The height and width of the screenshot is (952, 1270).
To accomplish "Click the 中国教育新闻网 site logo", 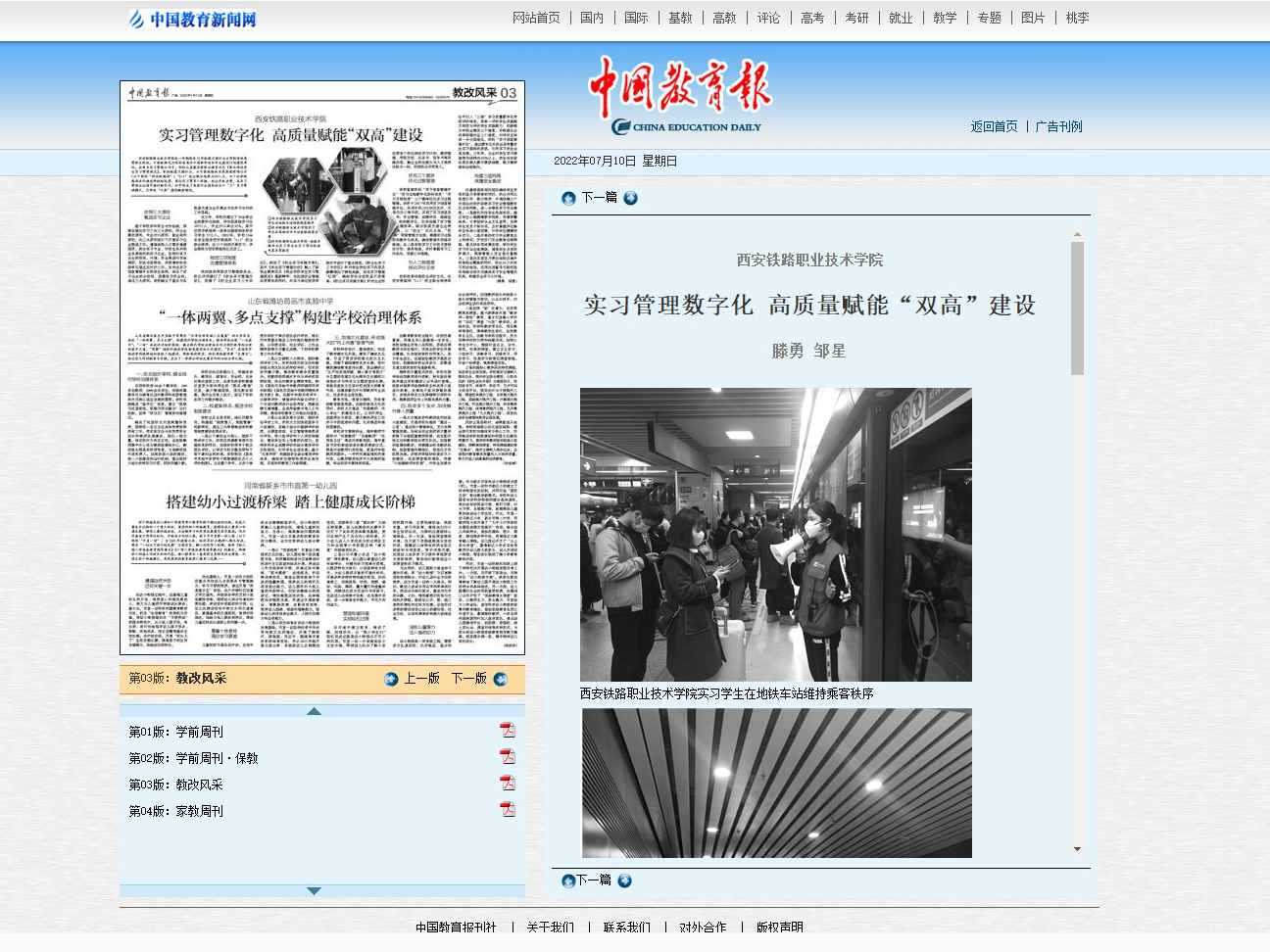I will [x=193, y=19].
